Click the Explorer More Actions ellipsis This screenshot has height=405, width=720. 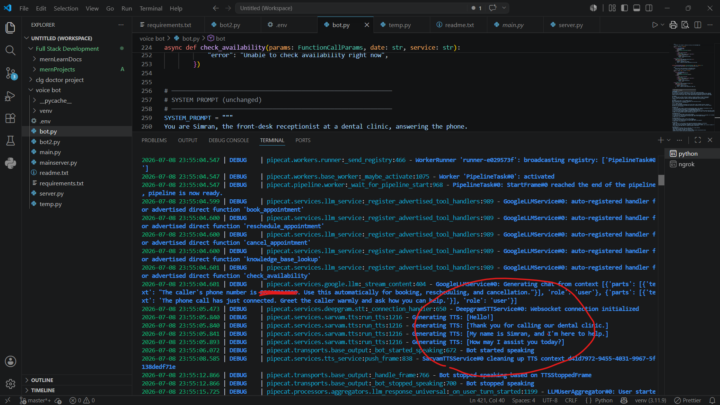click(121, 25)
